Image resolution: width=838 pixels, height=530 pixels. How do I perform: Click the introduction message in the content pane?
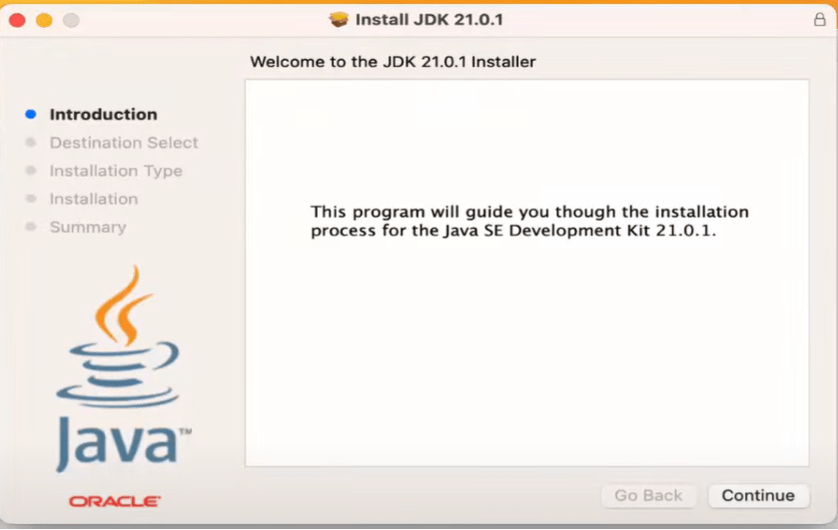pos(529,221)
